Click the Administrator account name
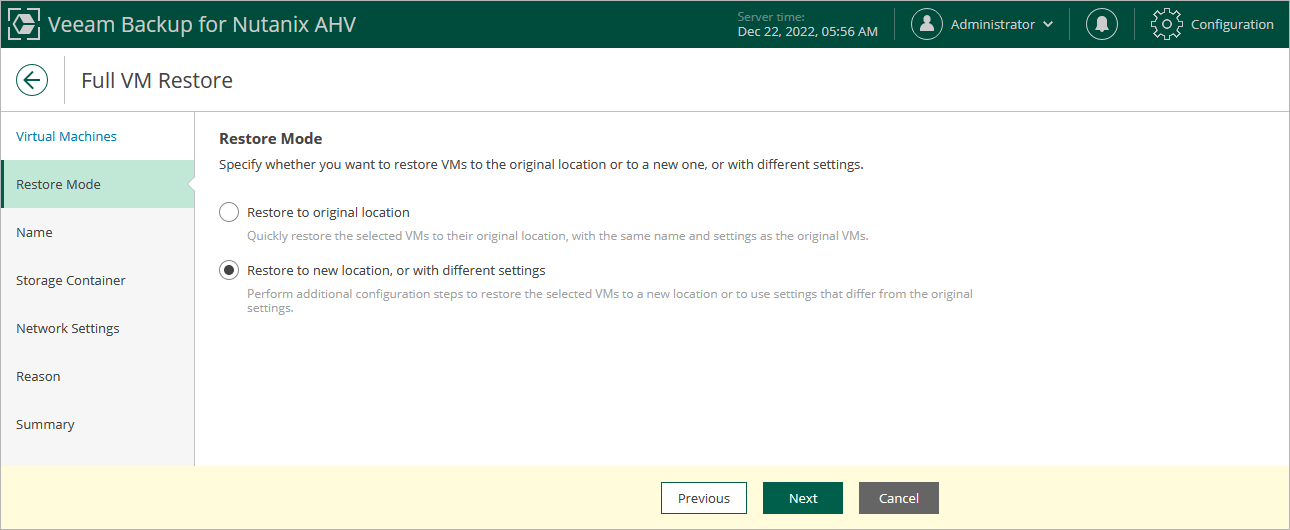 click(x=993, y=24)
